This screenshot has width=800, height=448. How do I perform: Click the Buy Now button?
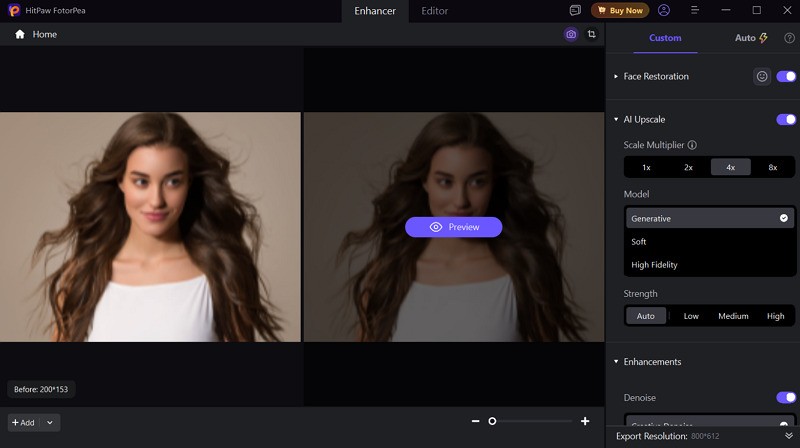click(x=620, y=10)
